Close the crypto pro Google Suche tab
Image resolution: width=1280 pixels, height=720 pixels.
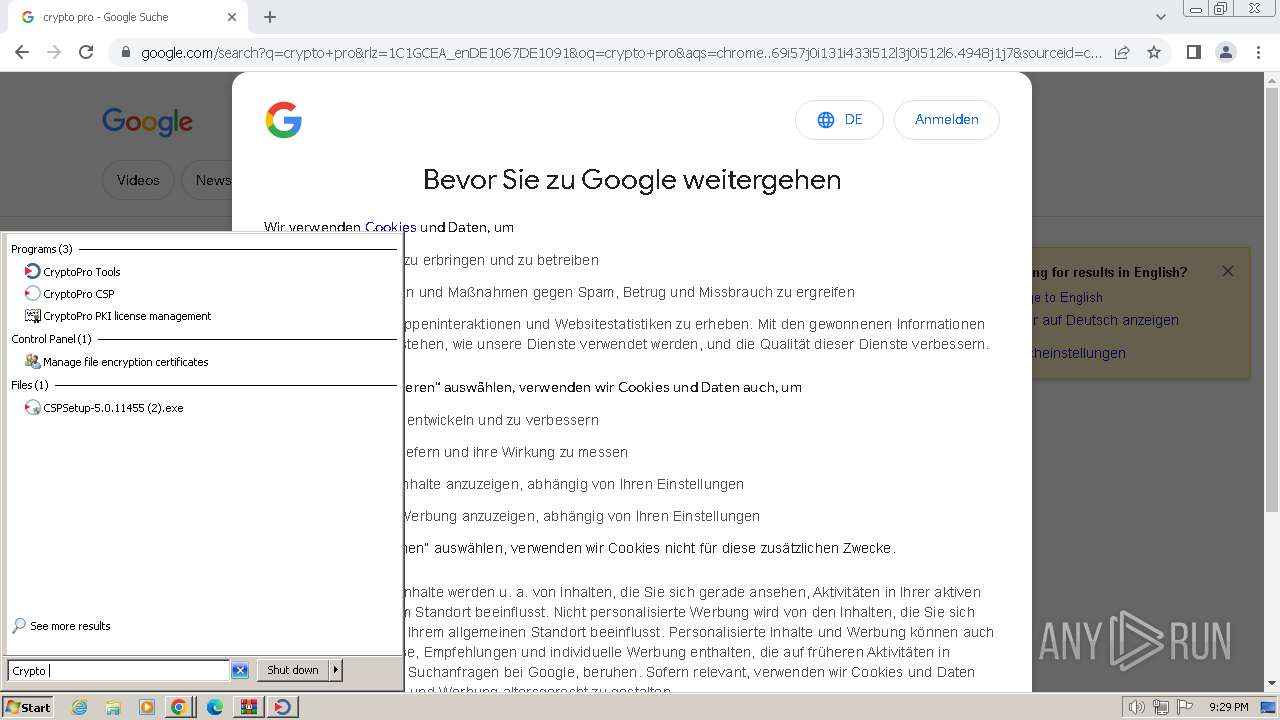[232, 17]
